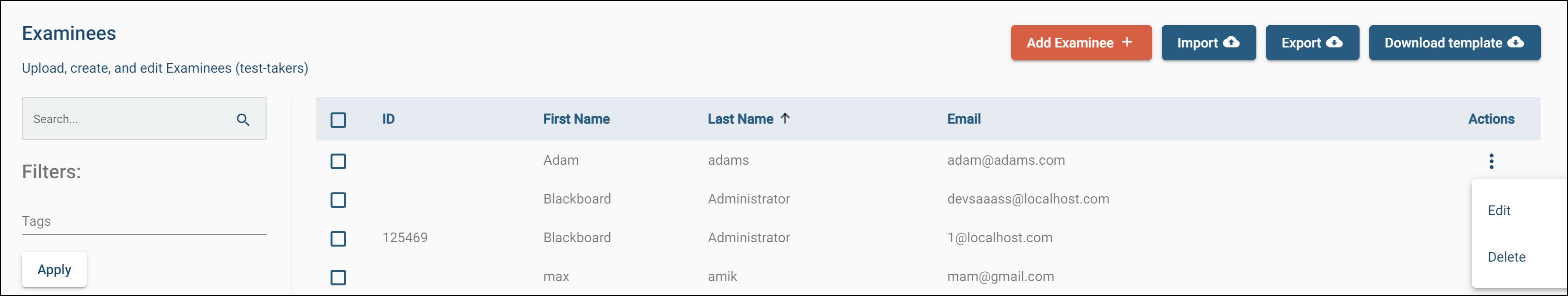Sort the table by First Name
1568x296 pixels.
(576, 119)
